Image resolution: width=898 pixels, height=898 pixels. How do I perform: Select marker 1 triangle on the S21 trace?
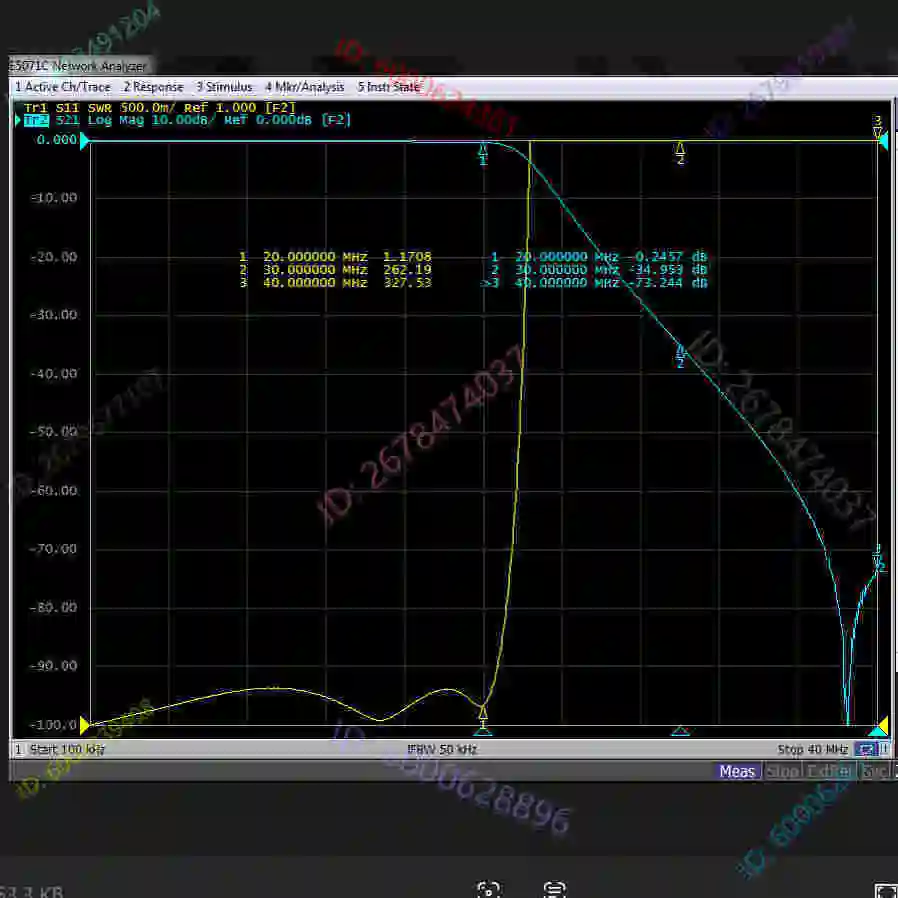click(483, 152)
